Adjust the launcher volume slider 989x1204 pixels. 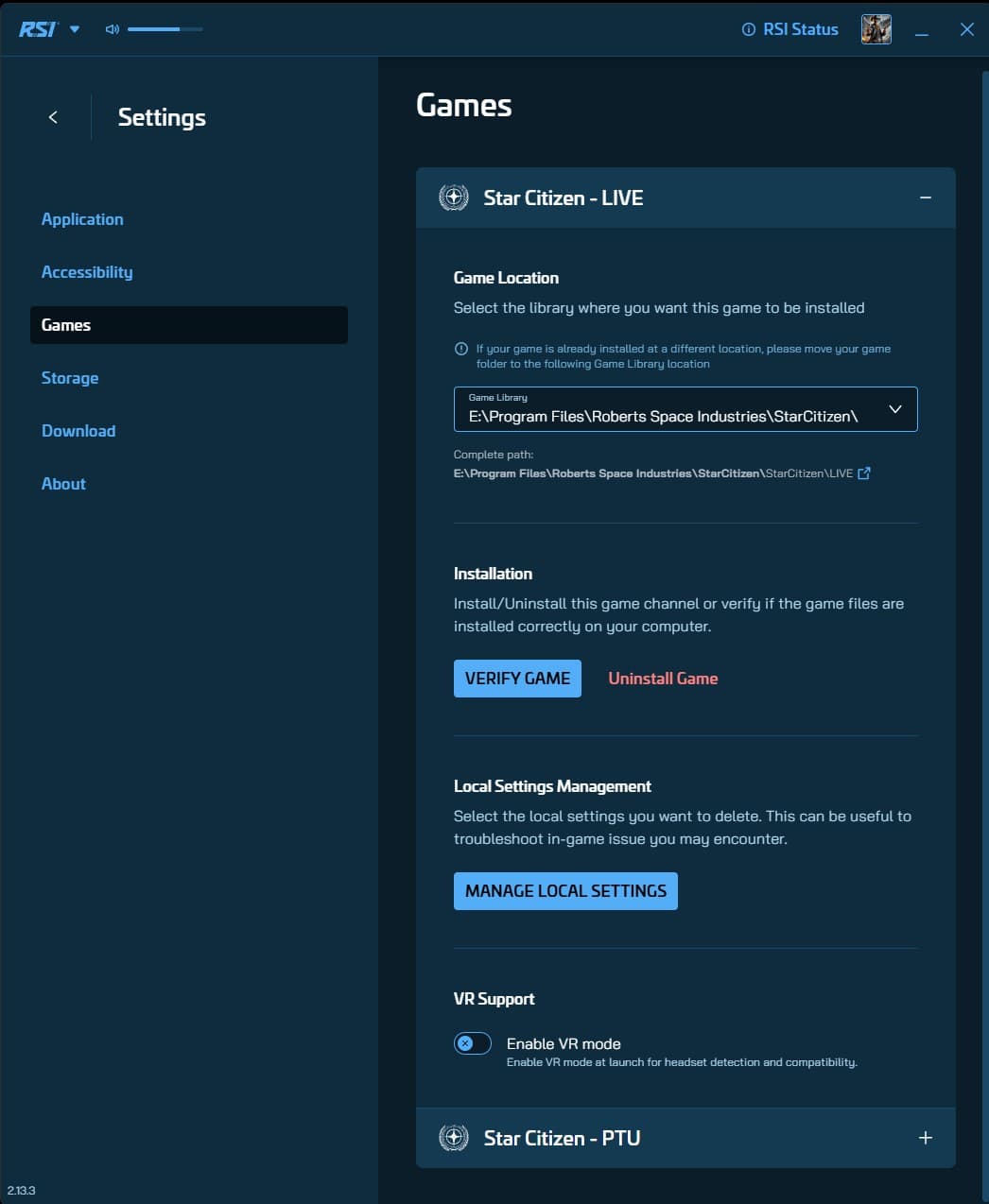[x=165, y=29]
